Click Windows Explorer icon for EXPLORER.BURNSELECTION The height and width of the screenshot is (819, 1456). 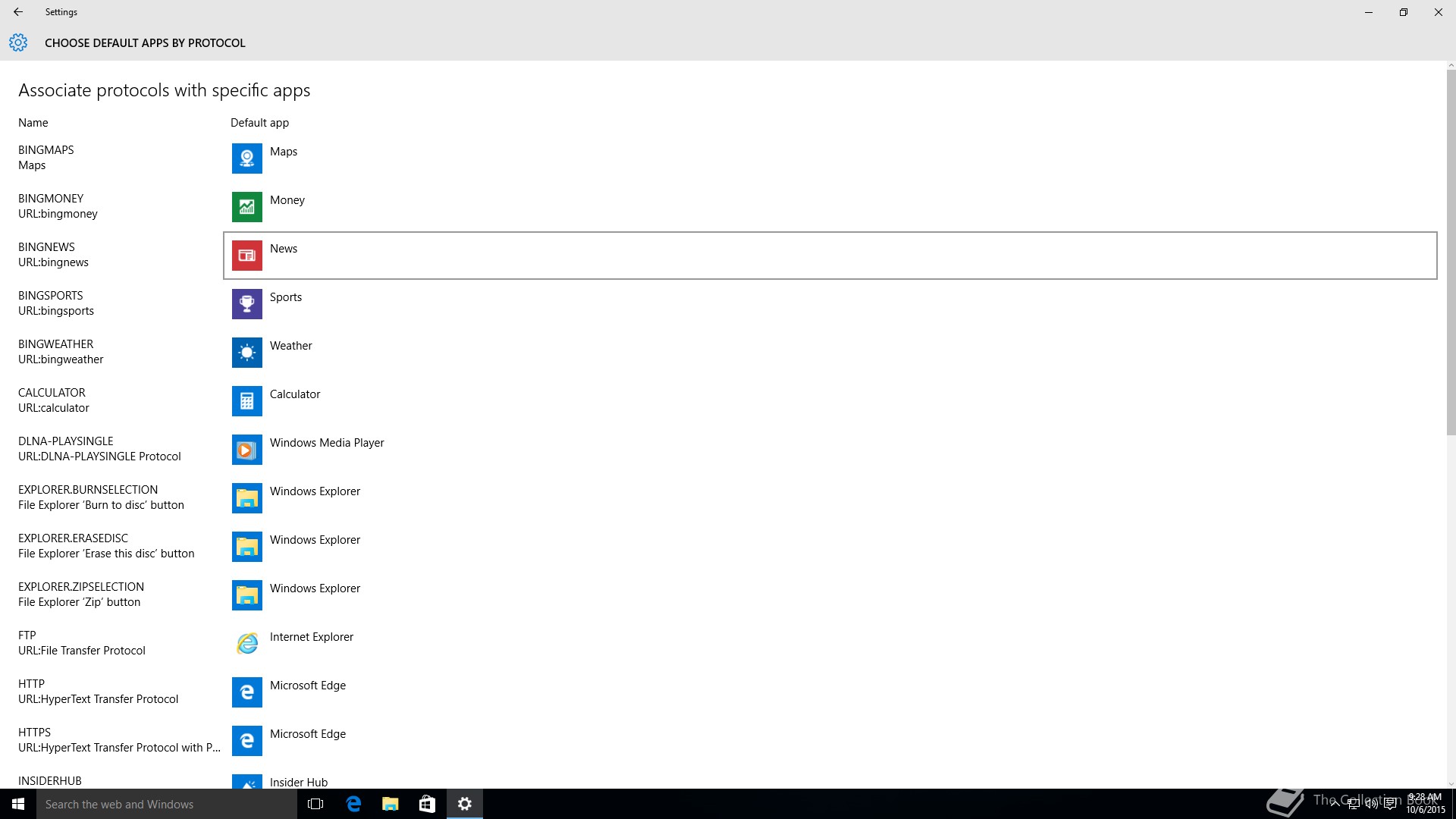tap(246, 498)
